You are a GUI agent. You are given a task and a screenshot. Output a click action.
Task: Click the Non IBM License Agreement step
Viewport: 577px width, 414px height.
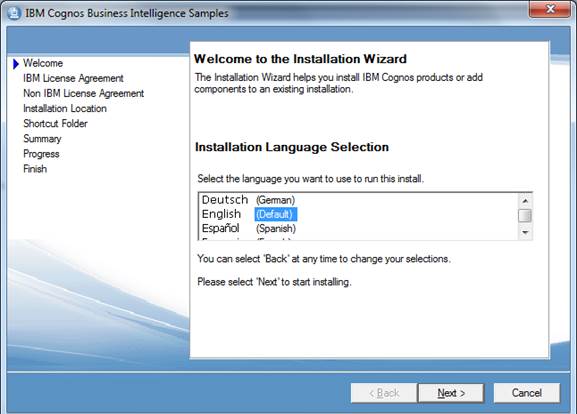[x=84, y=93]
